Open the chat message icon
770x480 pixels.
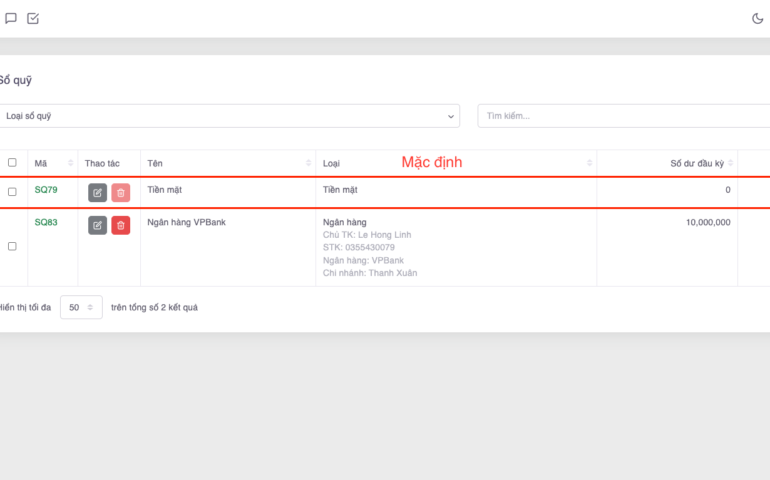pyautogui.click(x=11, y=18)
